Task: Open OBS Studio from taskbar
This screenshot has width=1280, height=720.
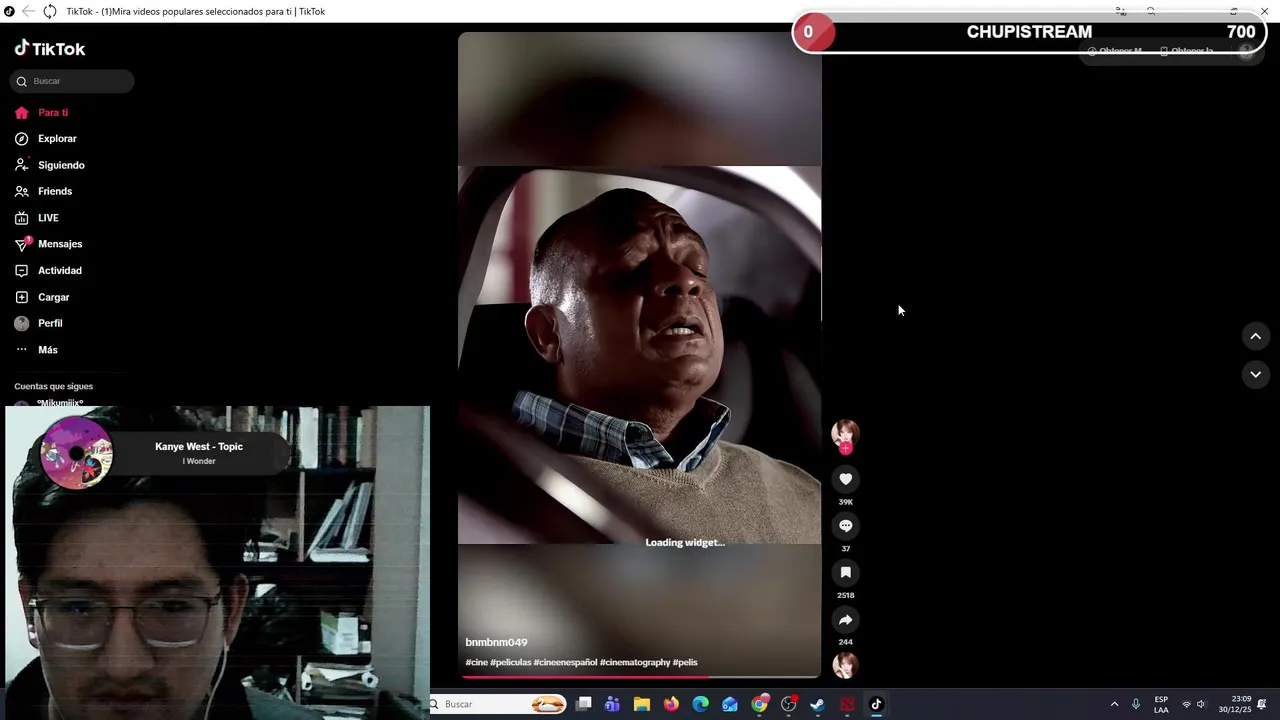Action: click(789, 704)
